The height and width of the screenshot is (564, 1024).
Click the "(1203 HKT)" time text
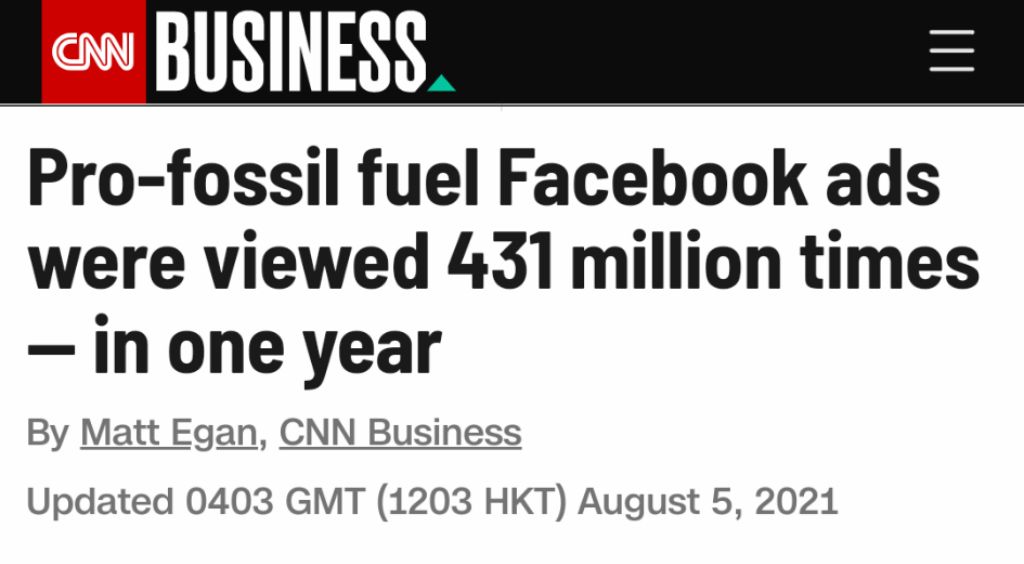472,500
